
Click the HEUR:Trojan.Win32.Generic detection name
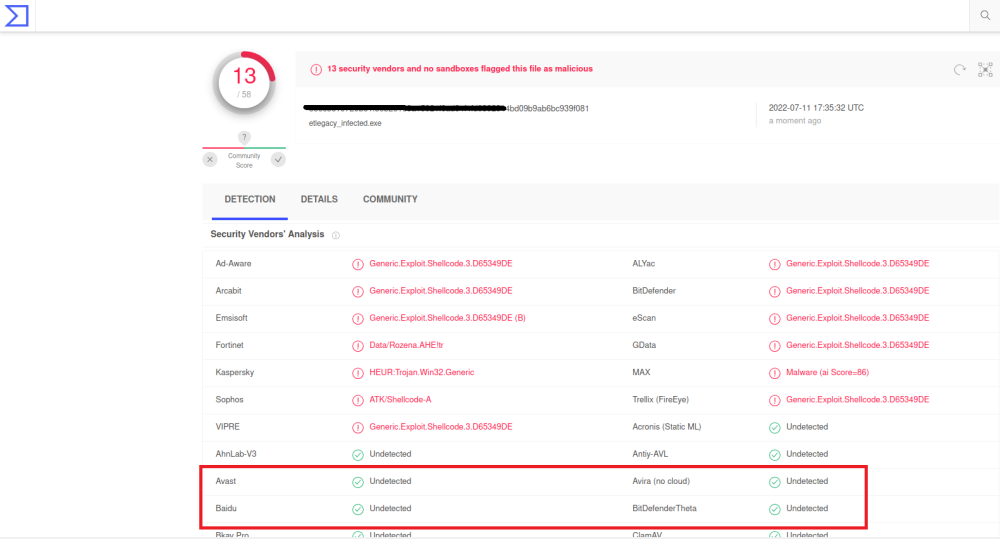click(x=422, y=373)
